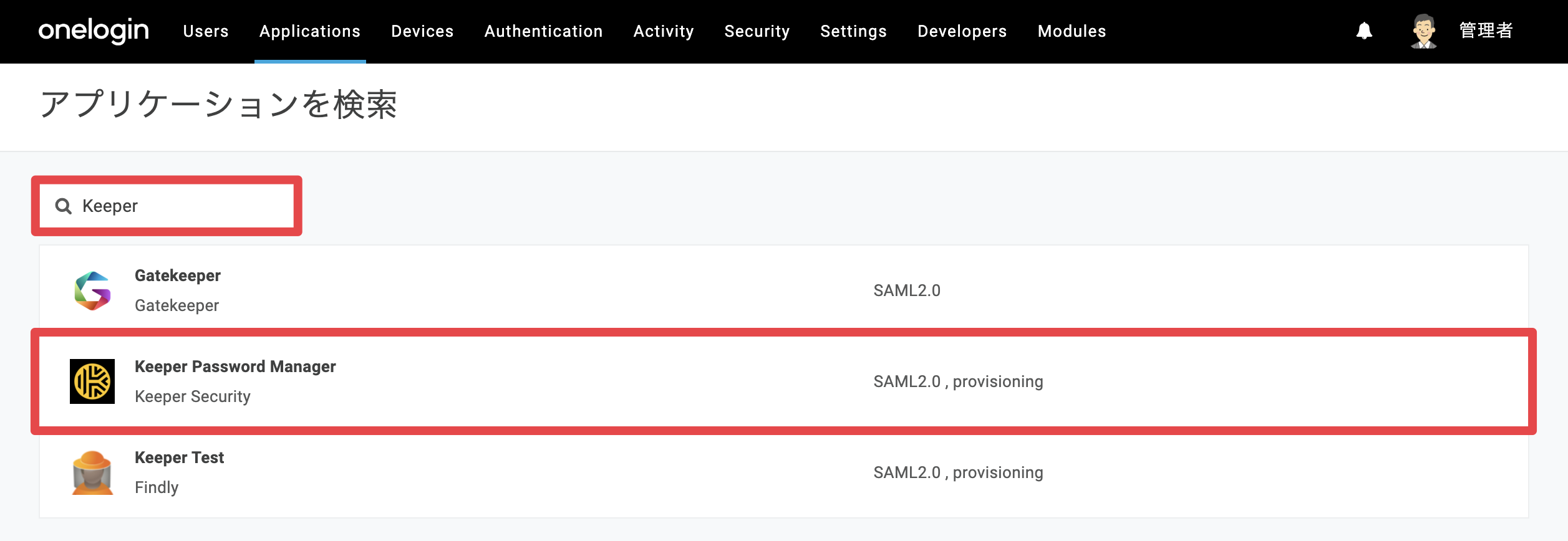Click the Gatekeeper app logo
The image size is (1568, 541).
92,290
